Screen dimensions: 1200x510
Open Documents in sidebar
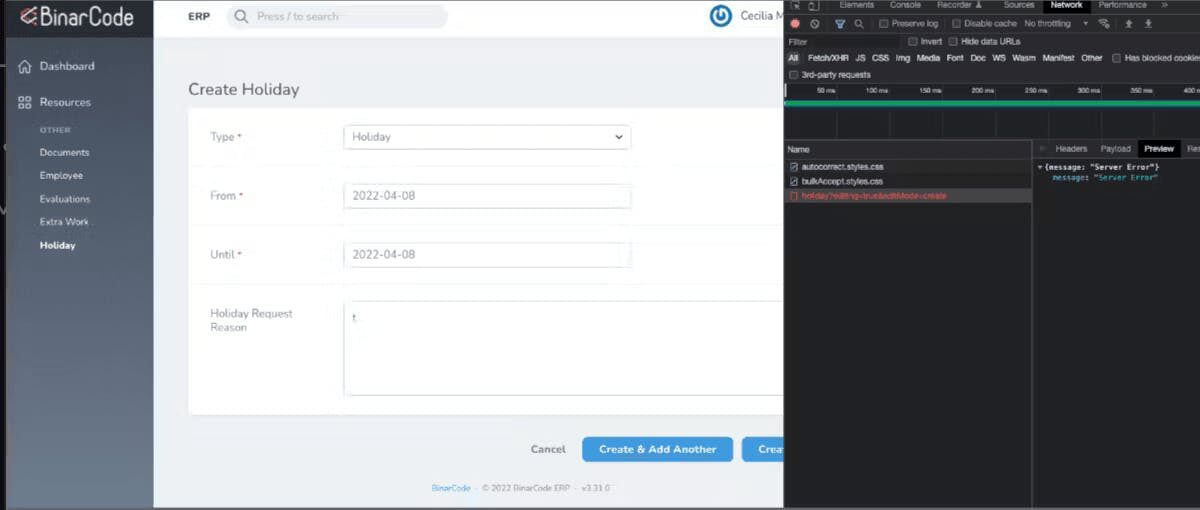pyautogui.click(x=64, y=153)
